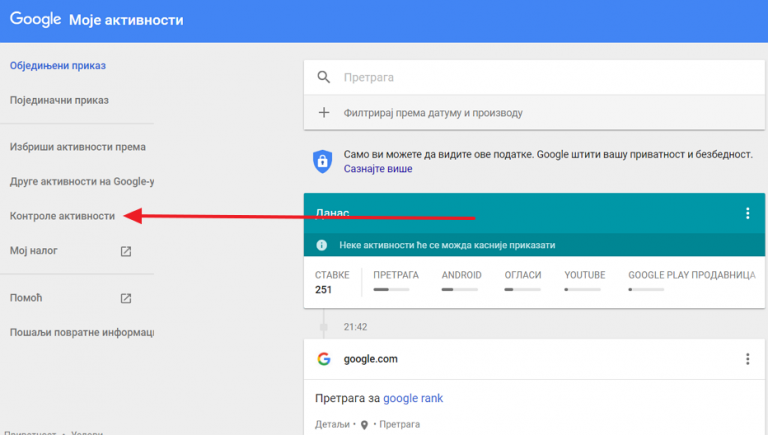
Task: Open Контроле активности in the sidebar
Action: pos(62,216)
